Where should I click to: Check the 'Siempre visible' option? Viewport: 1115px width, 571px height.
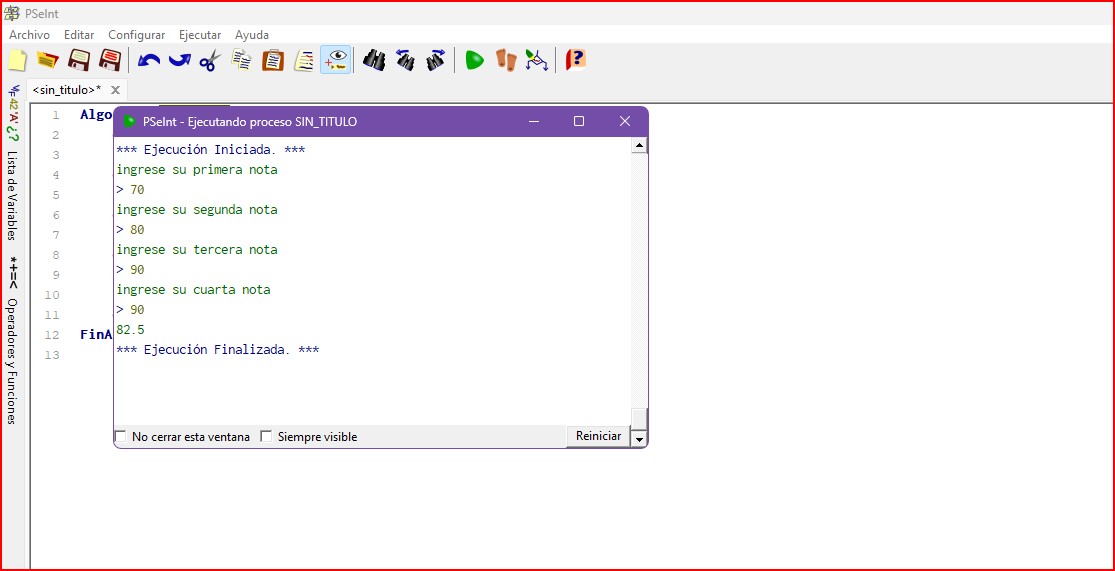(x=266, y=437)
